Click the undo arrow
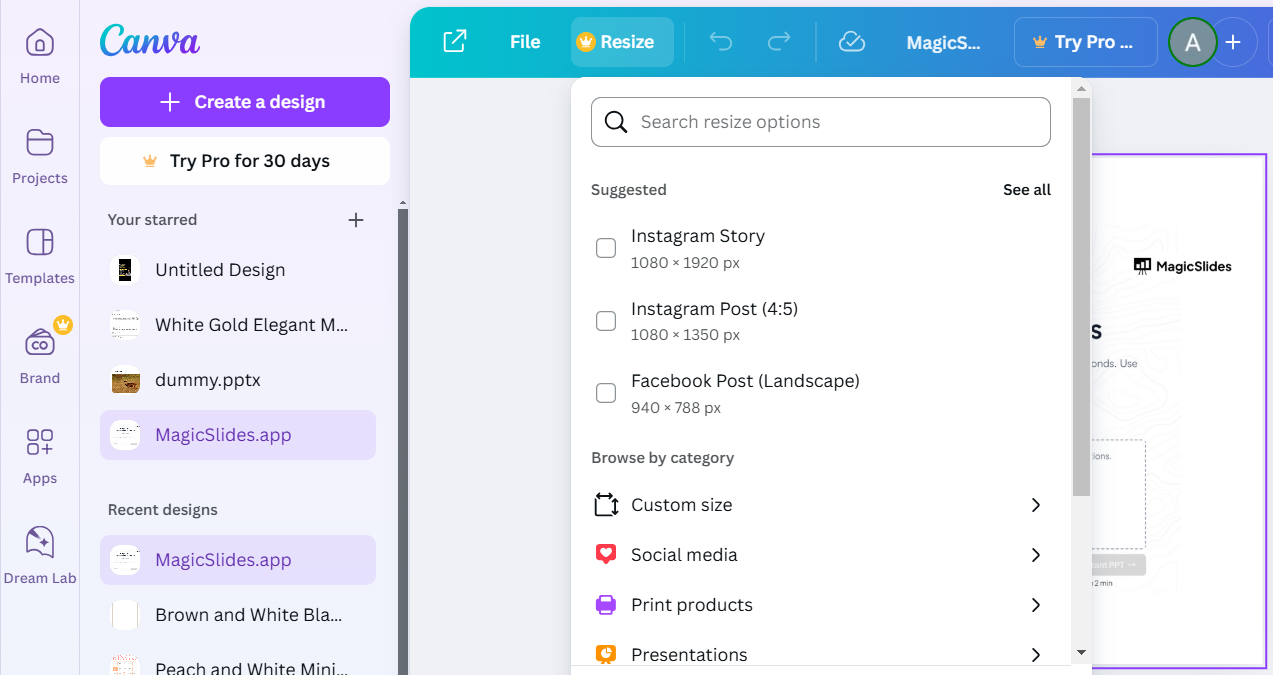 pyautogui.click(x=720, y=42)
